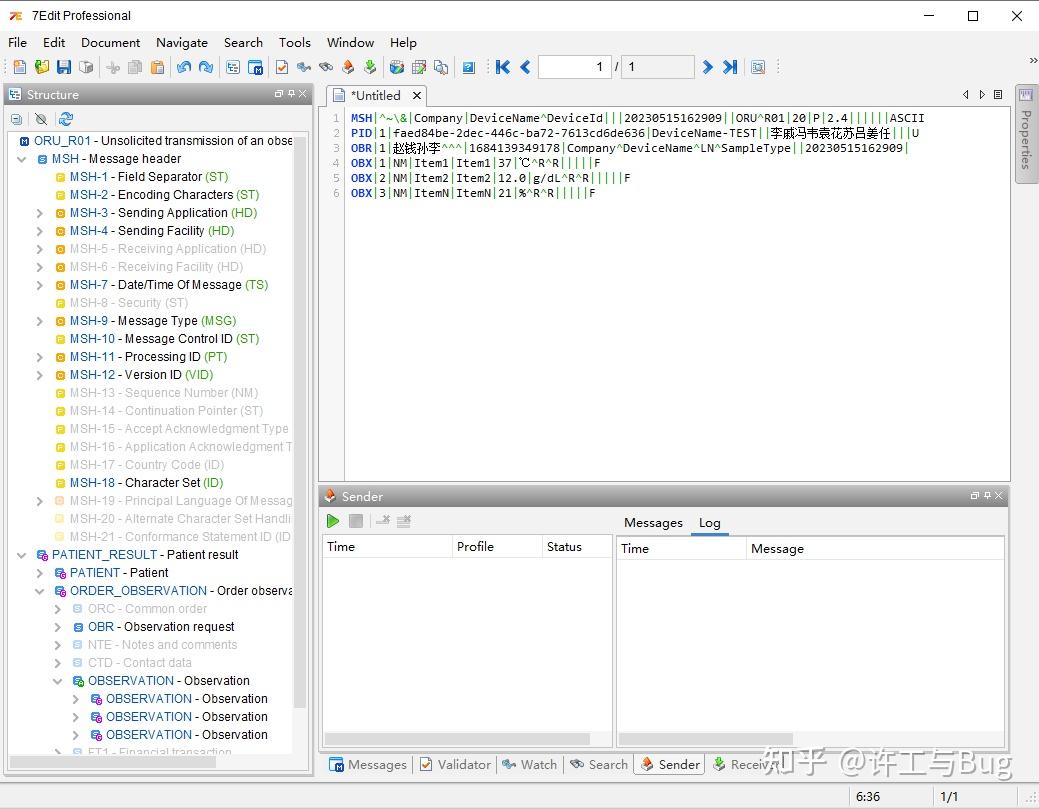This screenshot has width=1039, height=809.
Task: Click the Undo arrow in the toolbar
Action: 184,67
